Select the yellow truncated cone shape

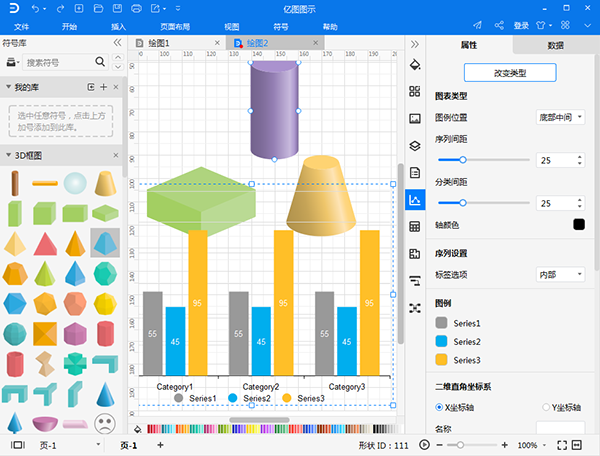coord(106,184)
